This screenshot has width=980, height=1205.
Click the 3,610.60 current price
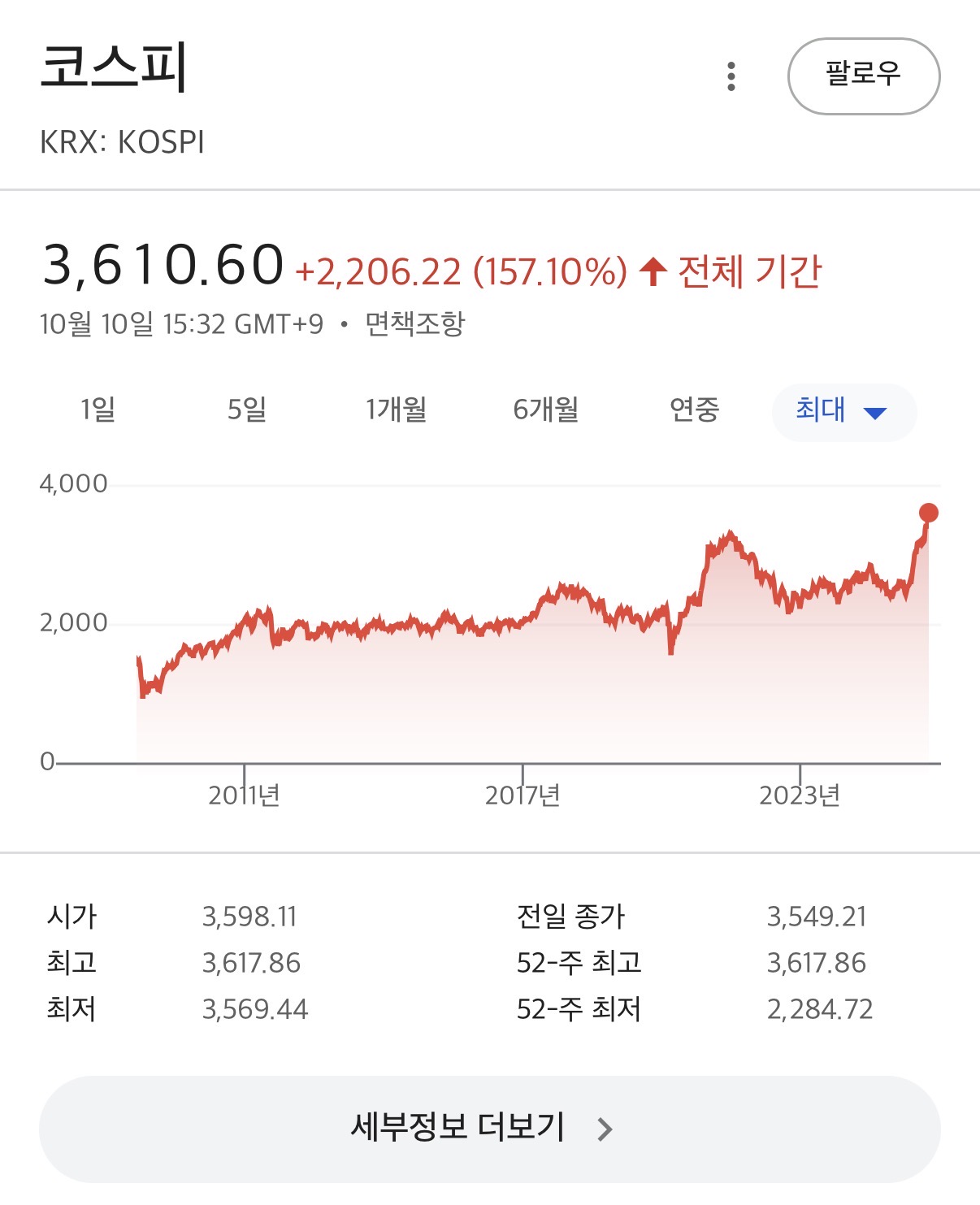(x=163, y=265)
